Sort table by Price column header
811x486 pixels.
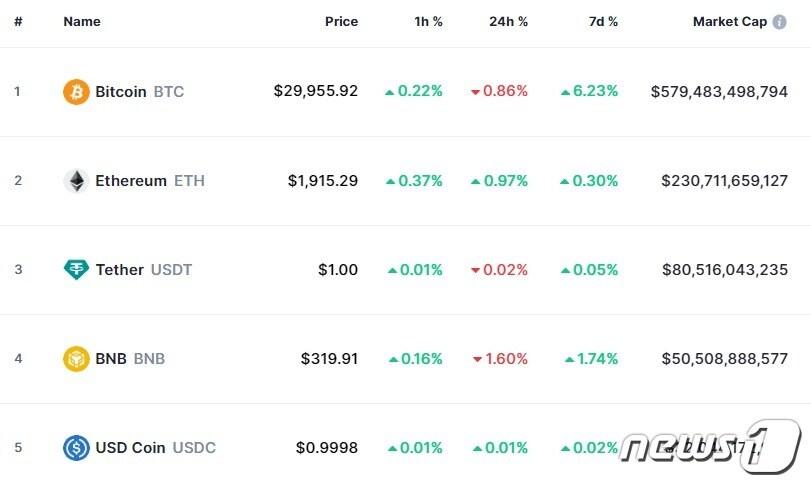pyautogui.click(x=341, y=22)
